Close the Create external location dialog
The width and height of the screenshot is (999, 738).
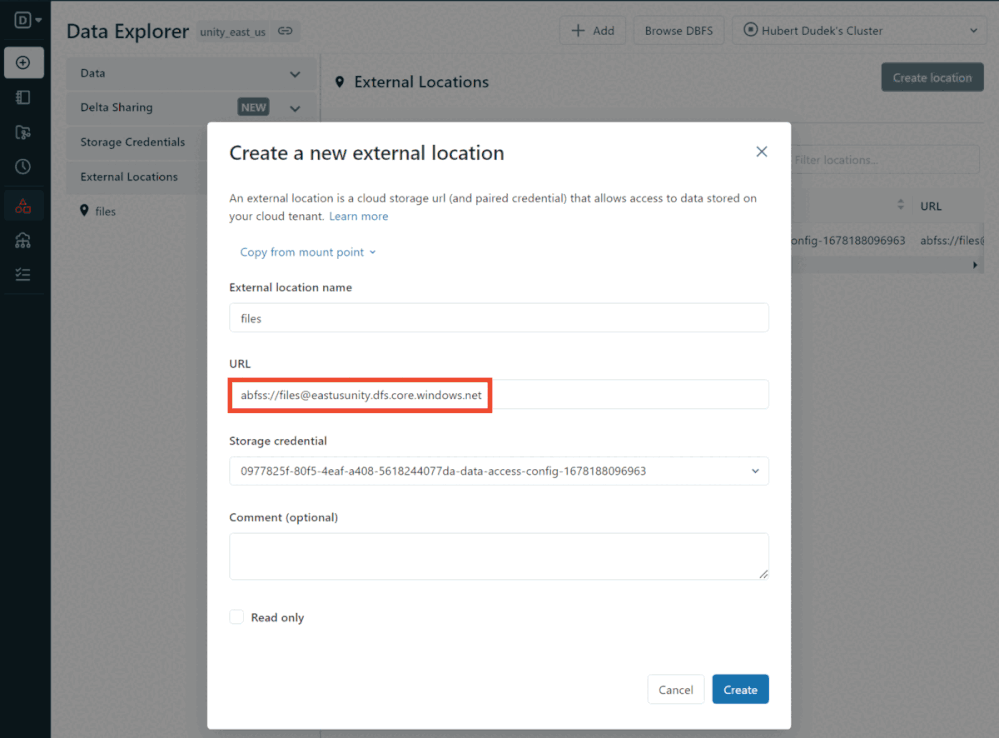(x=761, y=152)
